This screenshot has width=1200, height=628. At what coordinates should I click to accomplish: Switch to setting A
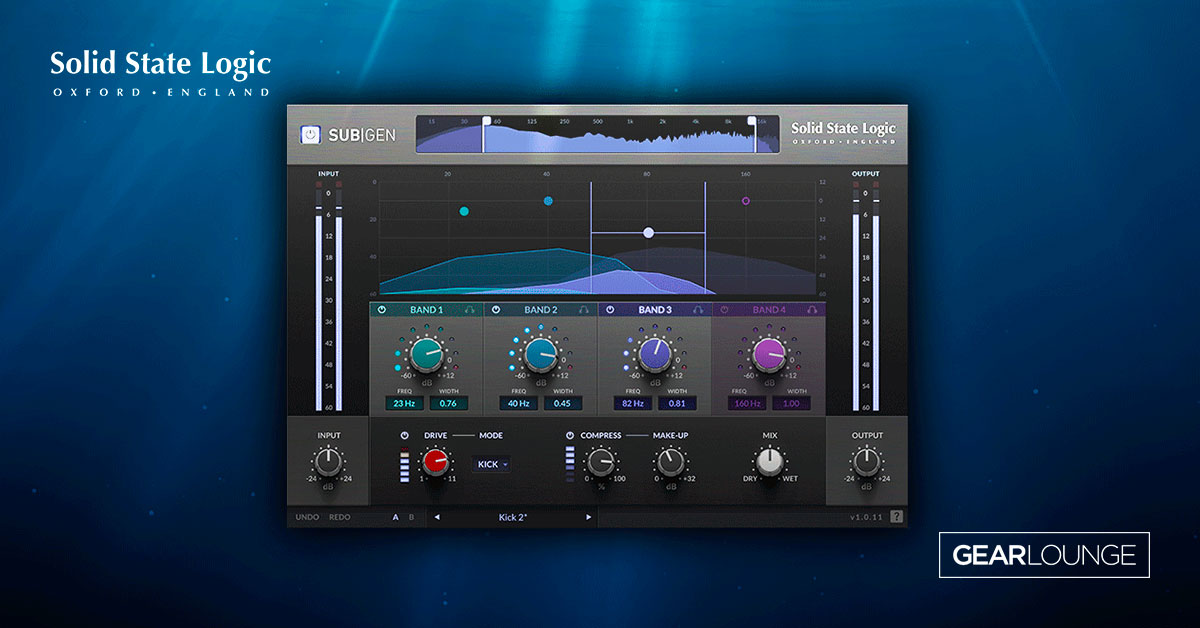(x=394, y=517)
